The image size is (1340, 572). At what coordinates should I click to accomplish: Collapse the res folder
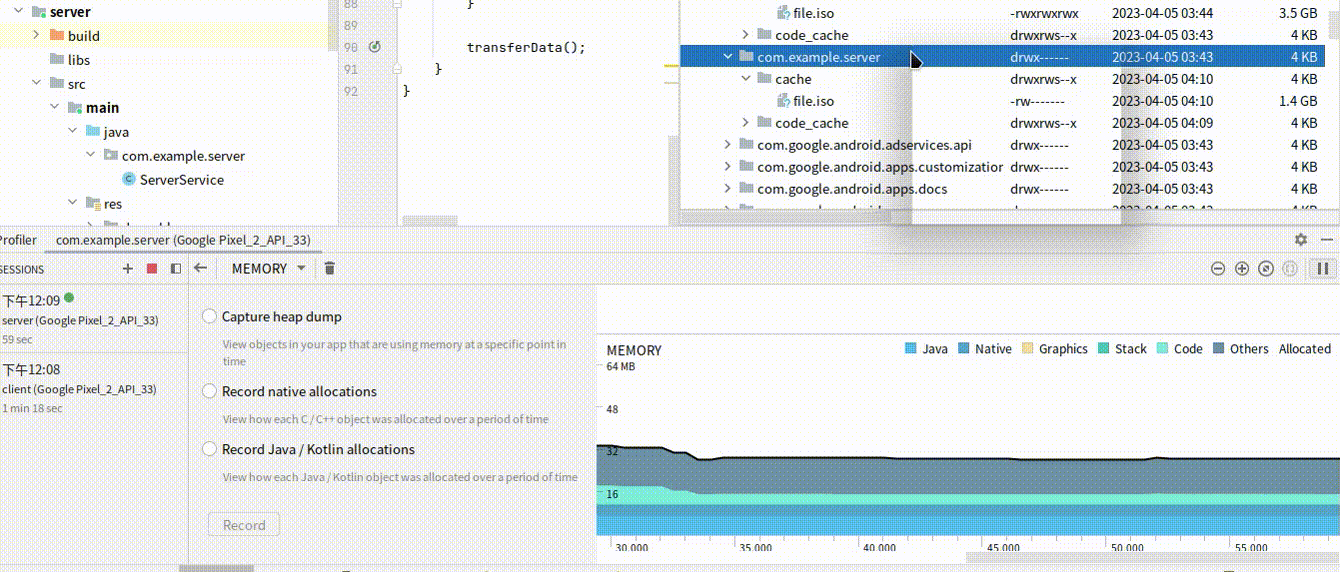click(71, 204)
